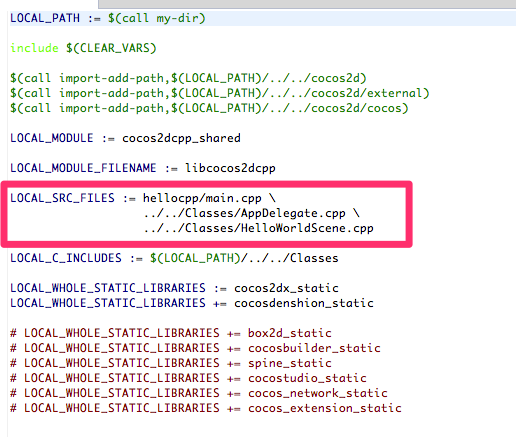
Task: Click 'LOCAL_MODULE := cocos2dcpp_shared' line
Action: coord(125,138)
